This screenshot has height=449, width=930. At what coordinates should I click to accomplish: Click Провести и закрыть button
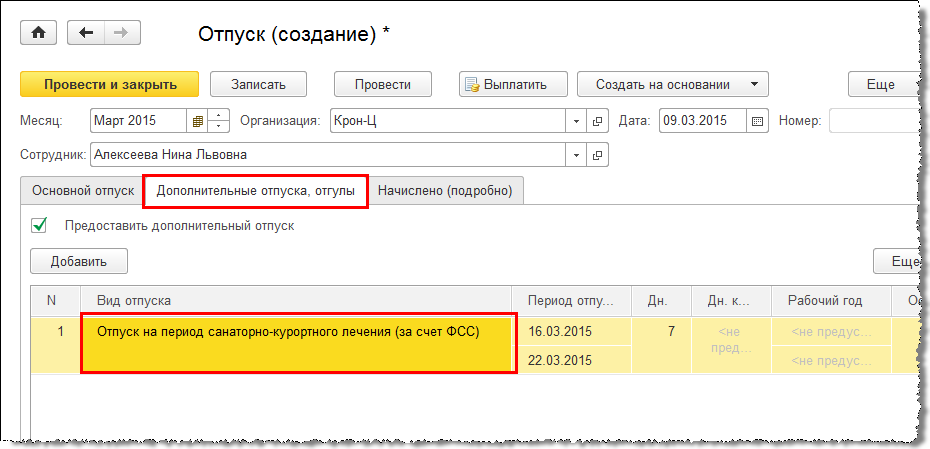[x=110, y=84]
